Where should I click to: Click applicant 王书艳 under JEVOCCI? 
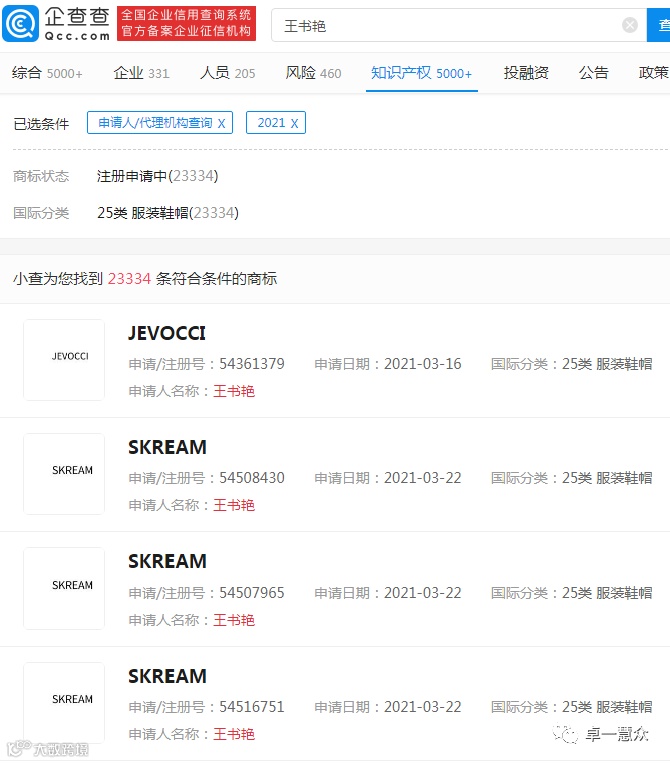point(234,391)
